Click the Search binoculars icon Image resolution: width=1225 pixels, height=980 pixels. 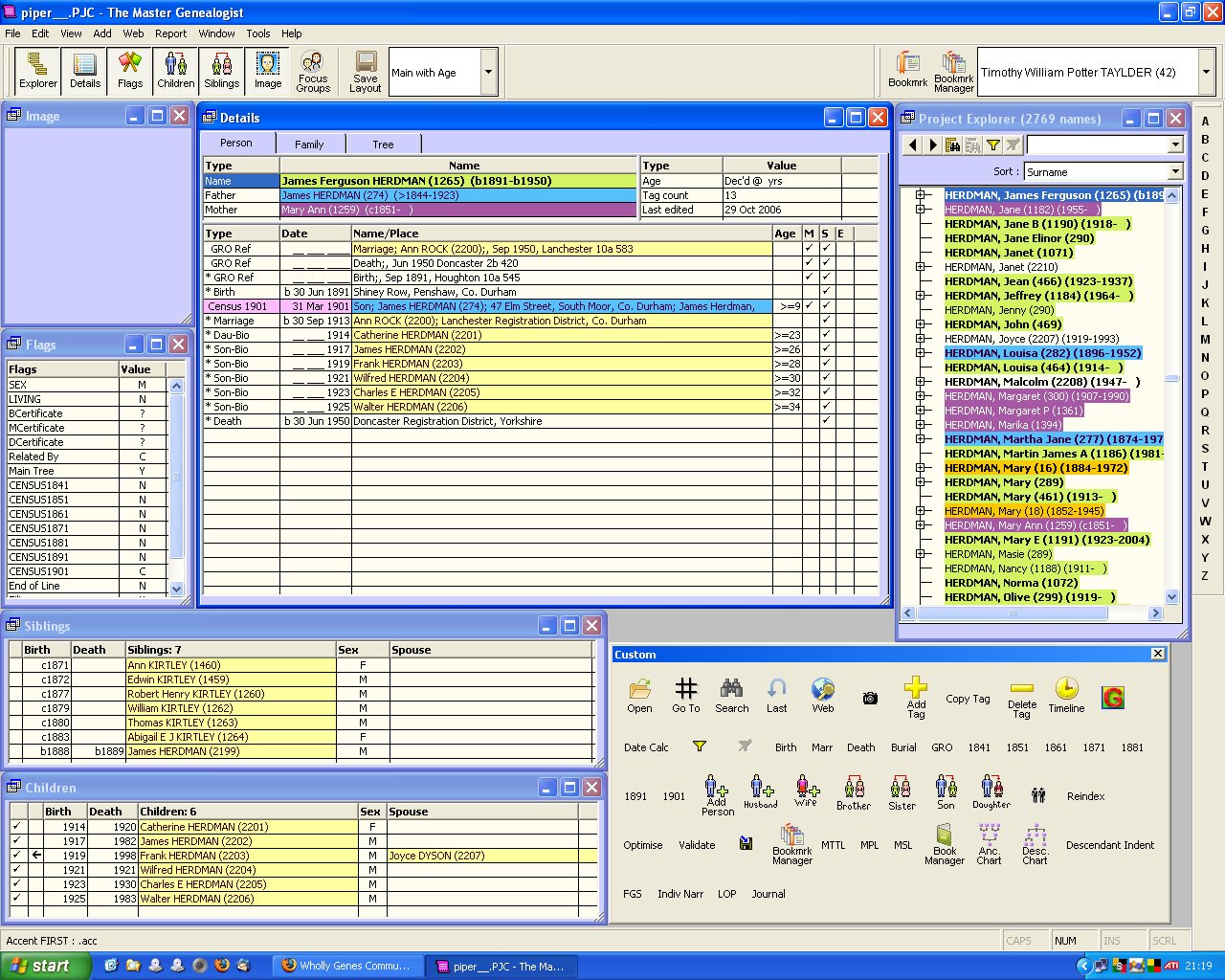(731, 696)
